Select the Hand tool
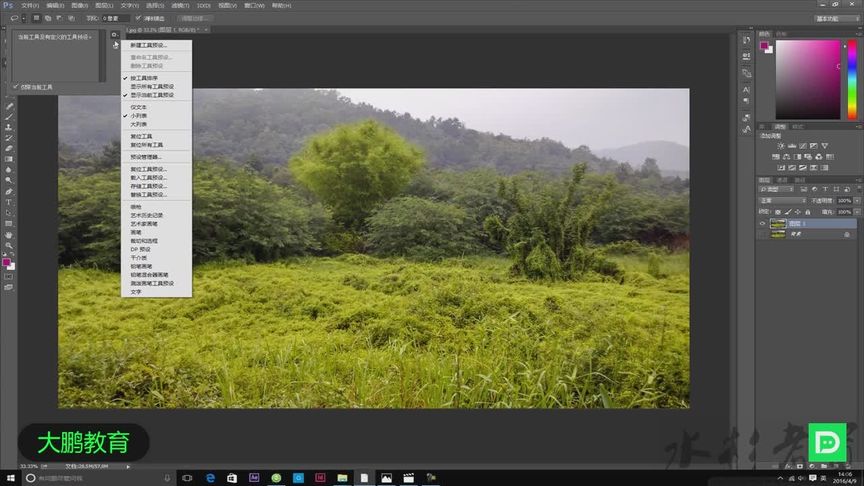 coord(9,235)
